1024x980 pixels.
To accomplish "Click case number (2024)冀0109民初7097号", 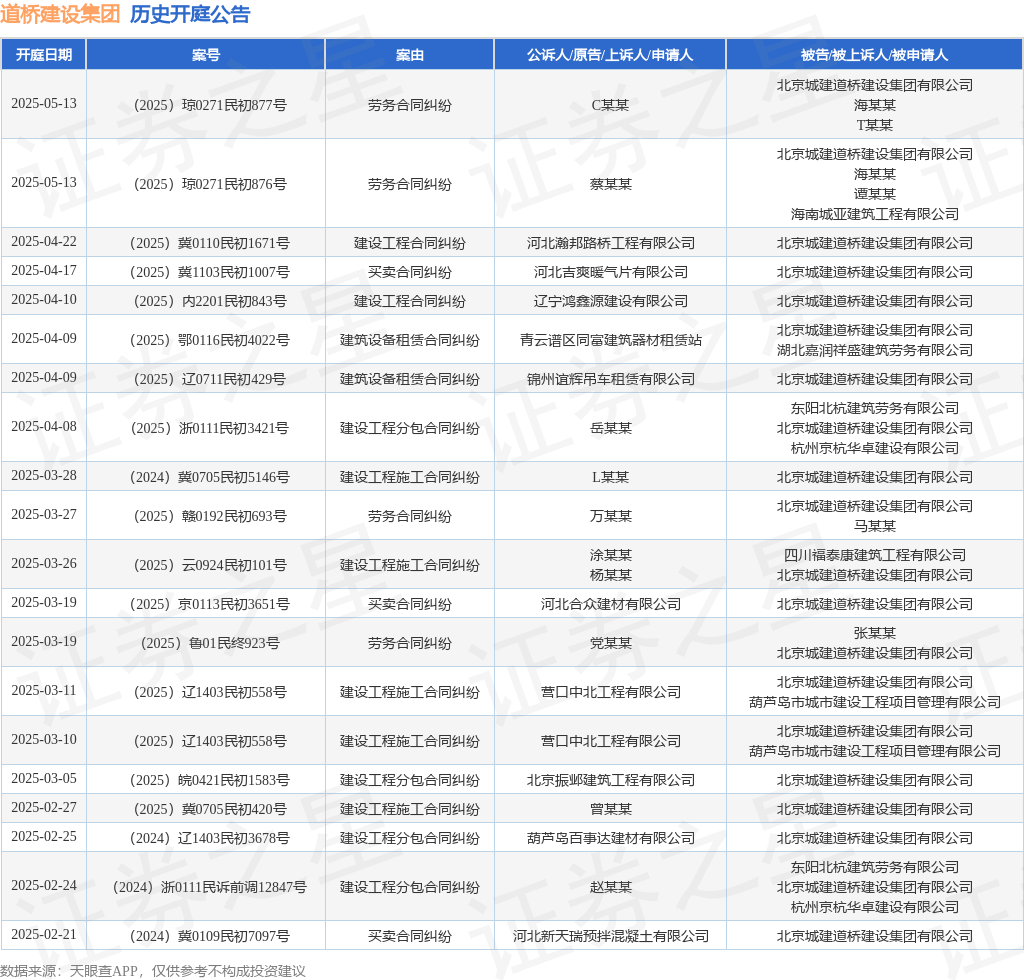I will pos(210,936).
